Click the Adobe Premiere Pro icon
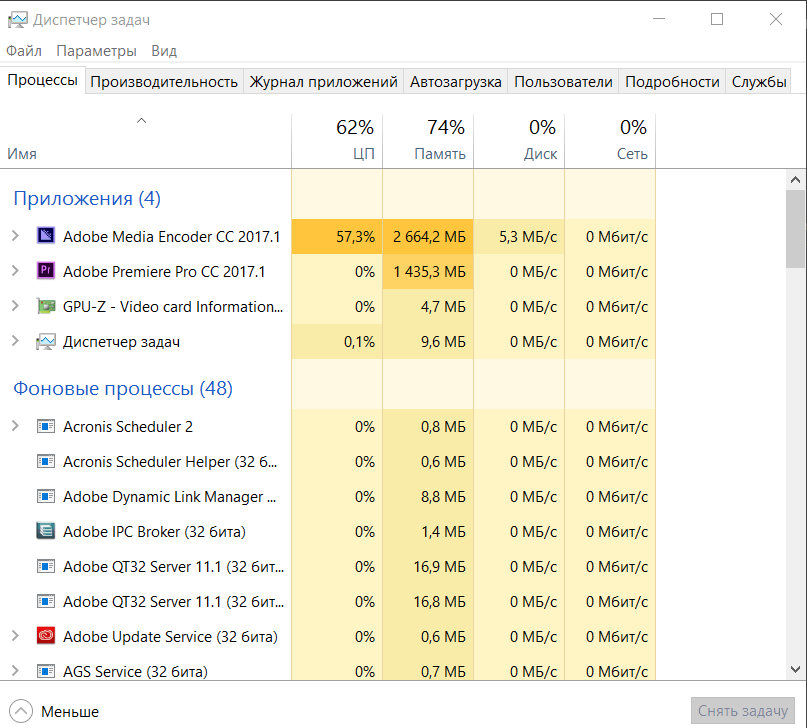The image size is (807, 728). coord(46,271)
